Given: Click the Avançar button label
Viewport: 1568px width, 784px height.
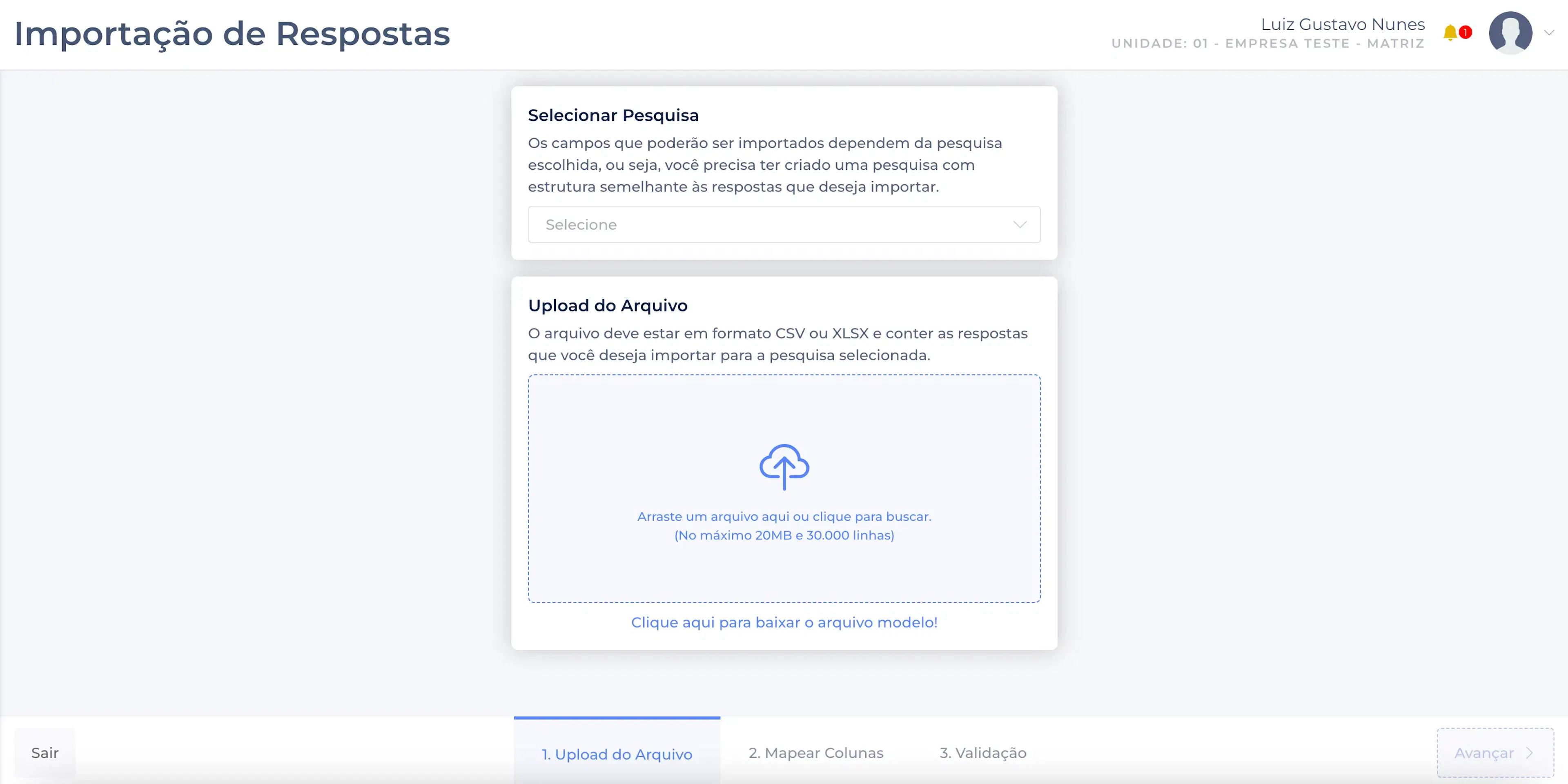Looking at the screenshot, I should point(1483,753).
